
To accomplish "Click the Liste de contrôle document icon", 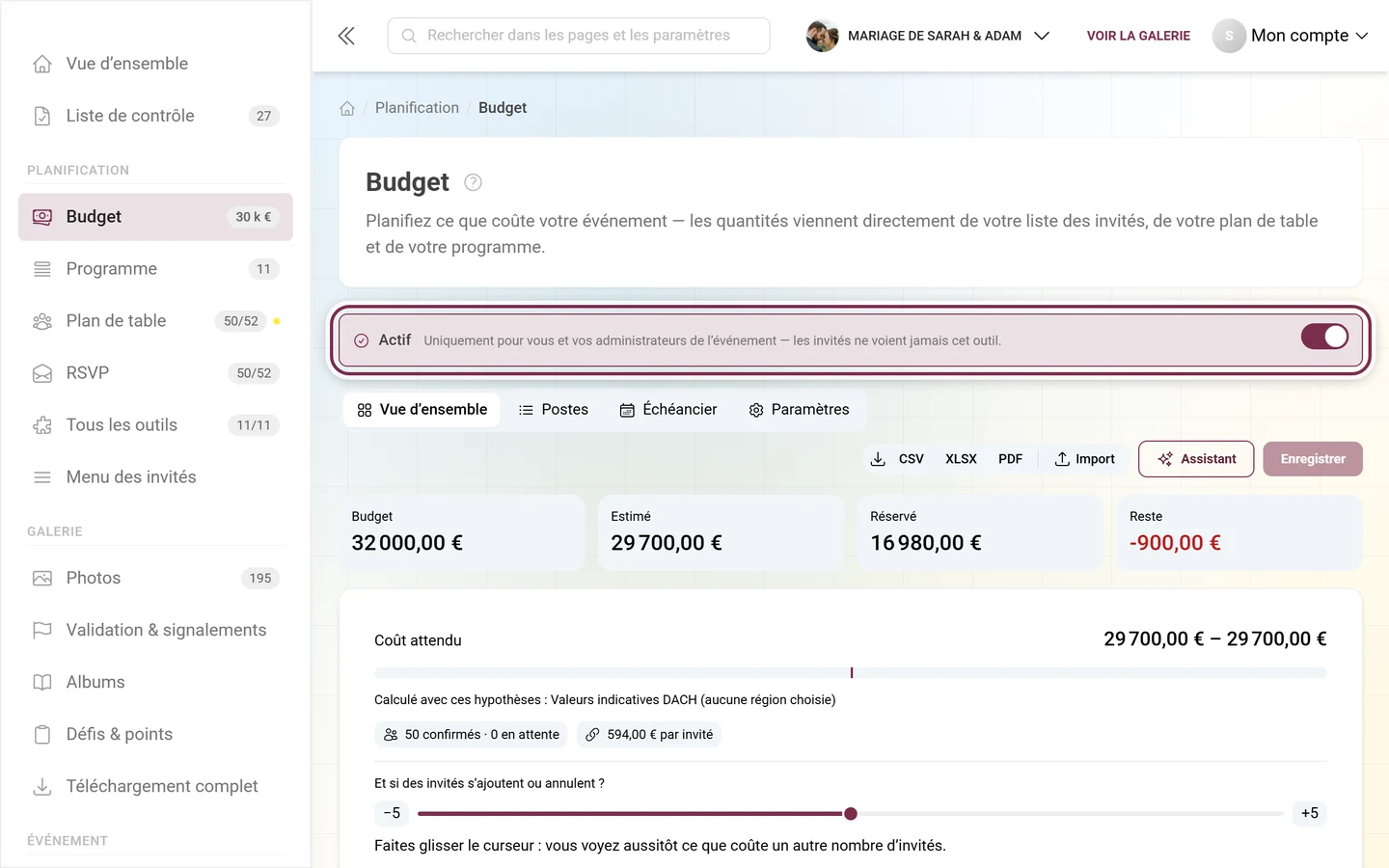I will [42, 116].
